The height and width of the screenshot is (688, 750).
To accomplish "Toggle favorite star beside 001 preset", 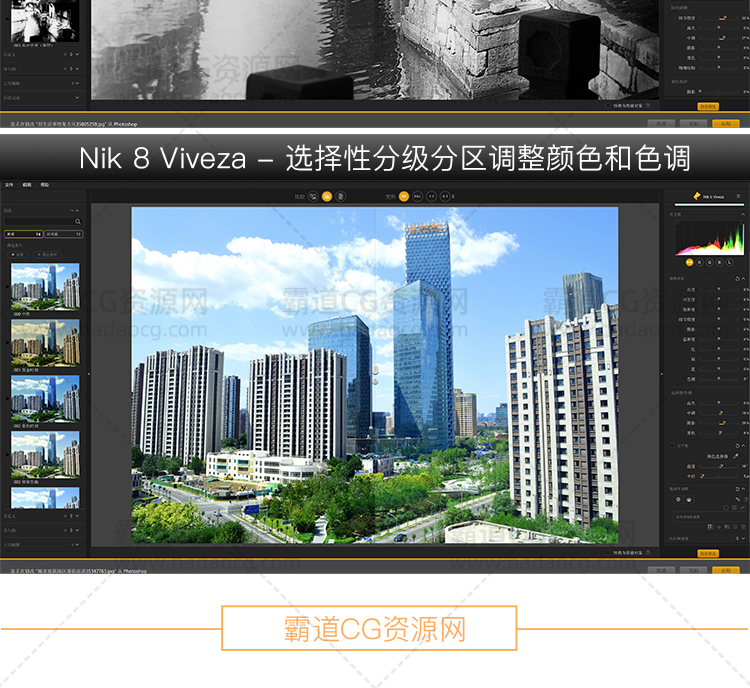I will click(x=7, y=343).
